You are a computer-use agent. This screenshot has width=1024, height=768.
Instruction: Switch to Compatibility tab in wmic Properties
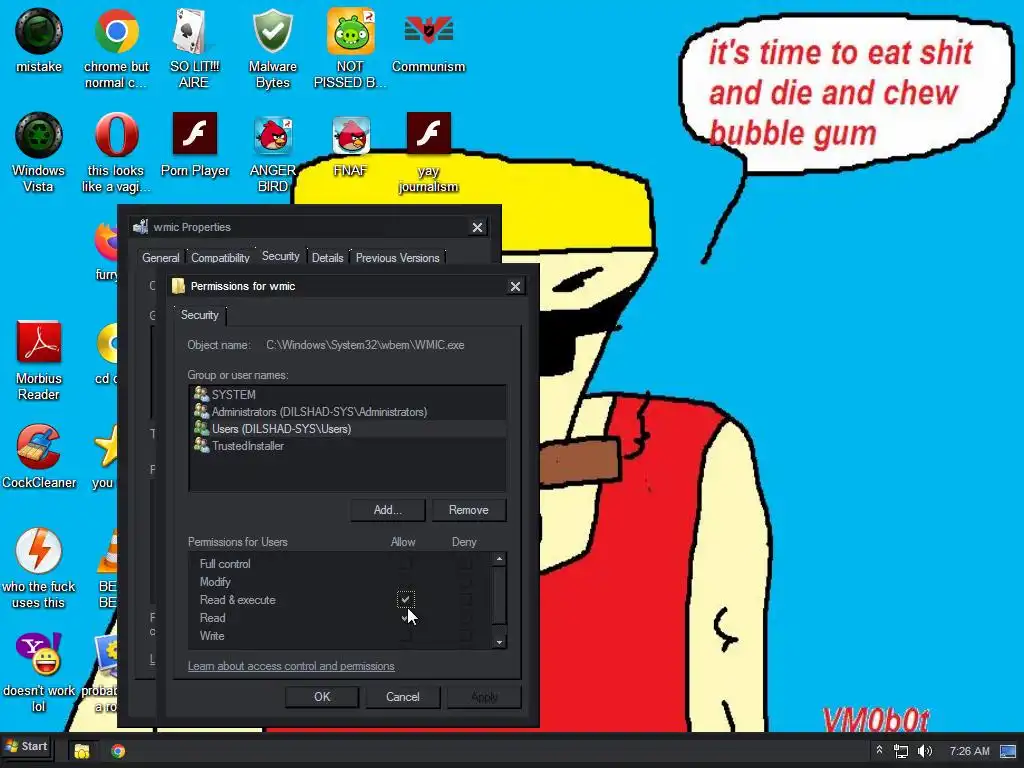220,258
